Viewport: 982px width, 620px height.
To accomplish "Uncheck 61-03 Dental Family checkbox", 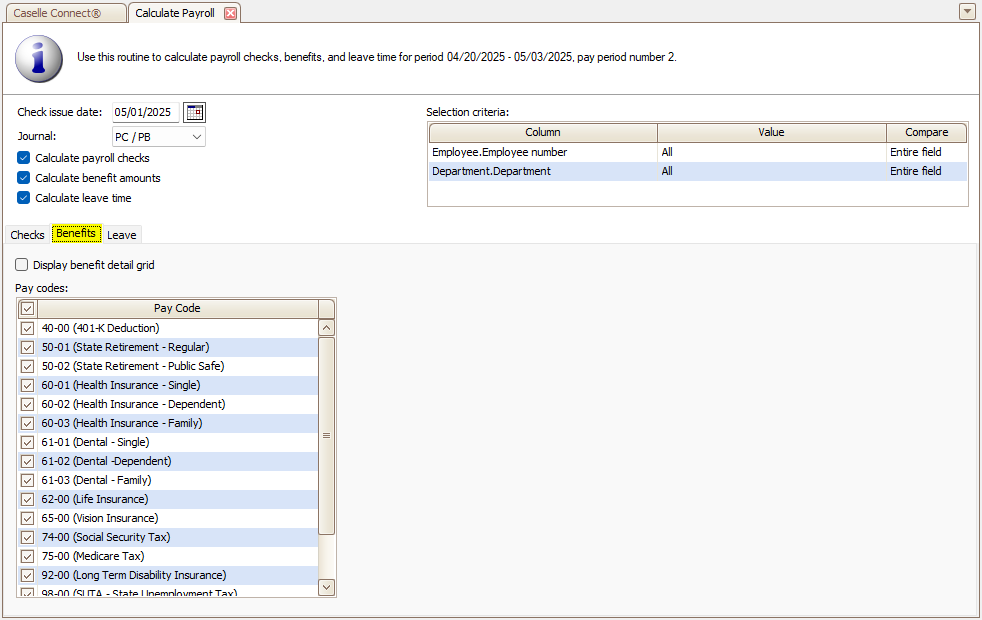I will tap(28, 480).
